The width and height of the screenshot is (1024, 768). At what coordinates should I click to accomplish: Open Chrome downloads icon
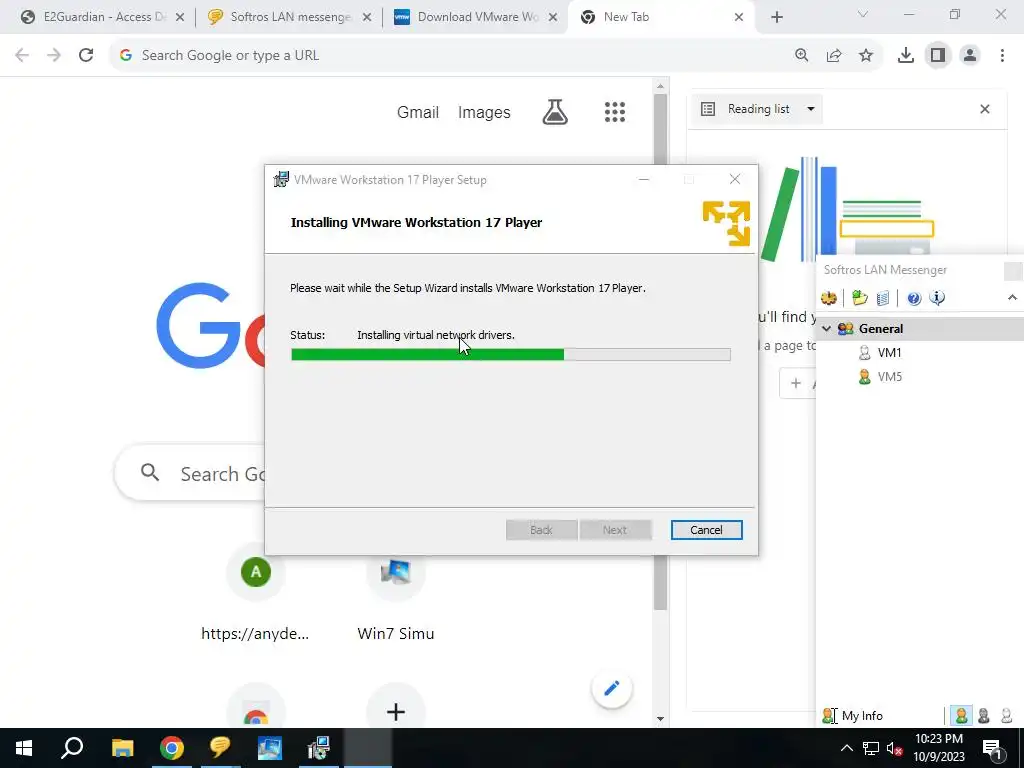[x=905, y=56]
